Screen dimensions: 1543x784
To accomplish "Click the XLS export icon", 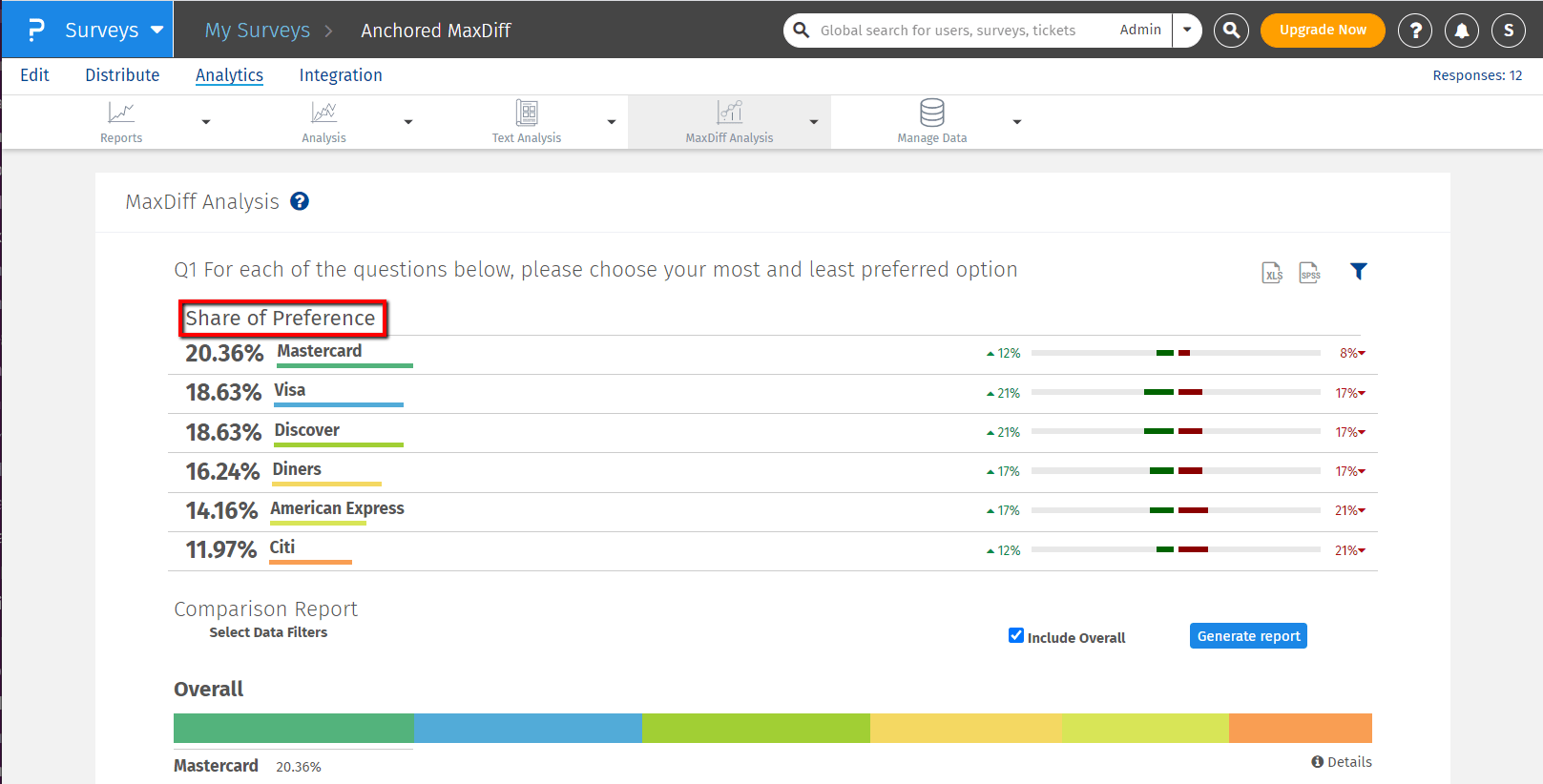I will pos(1272,273).
